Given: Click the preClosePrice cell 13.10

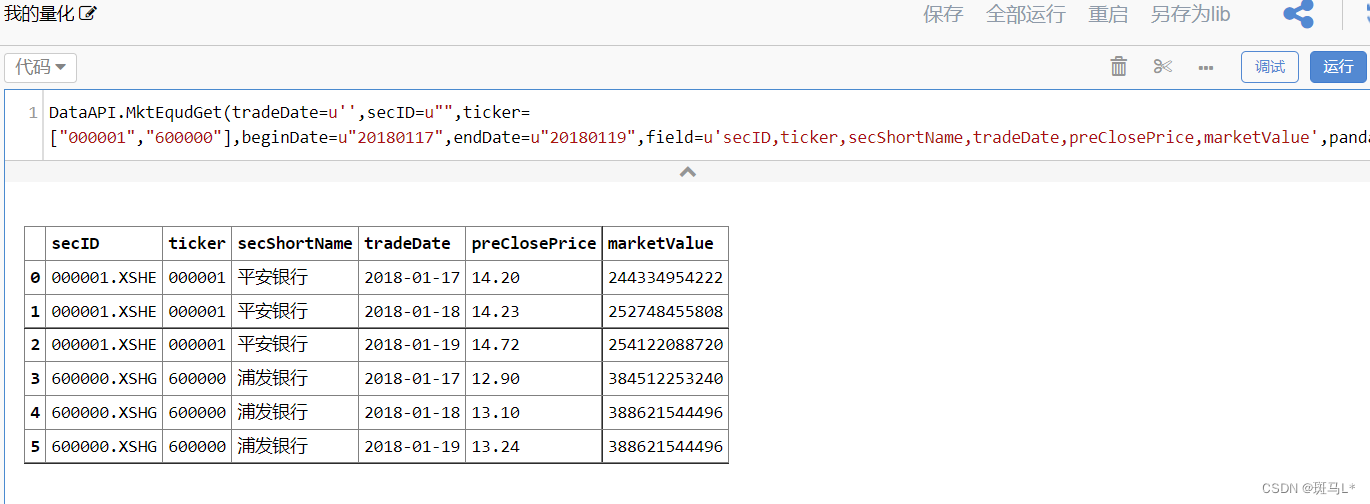Looking at the screenshot, I should pyautogui.click(x=534, y=413).
